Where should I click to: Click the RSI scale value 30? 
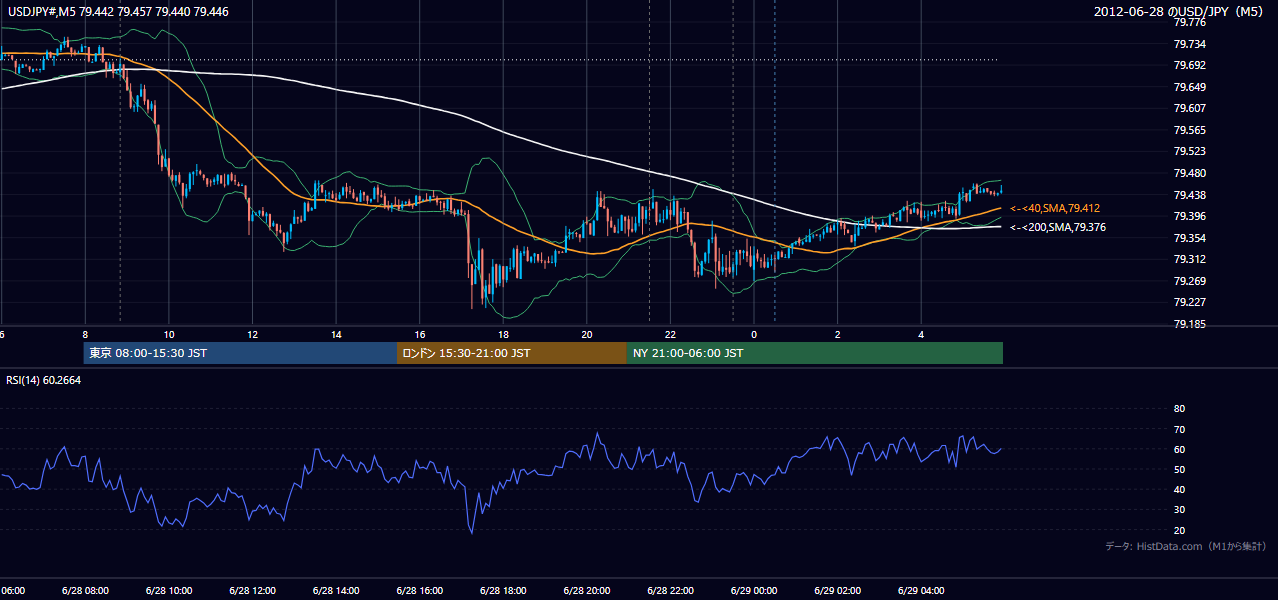click(1179, 510)
